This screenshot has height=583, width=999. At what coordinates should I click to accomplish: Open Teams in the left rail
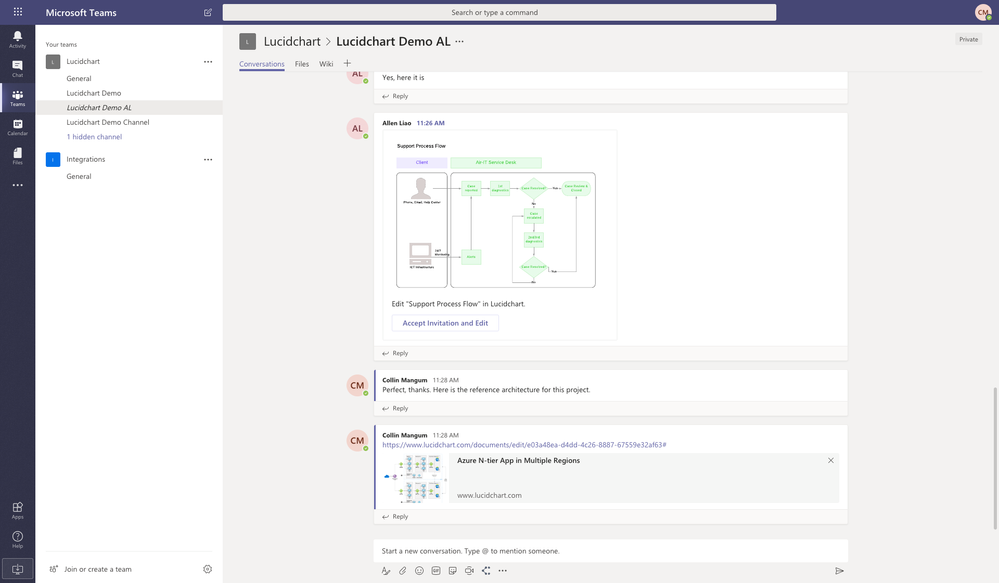(x=17, y=97)
